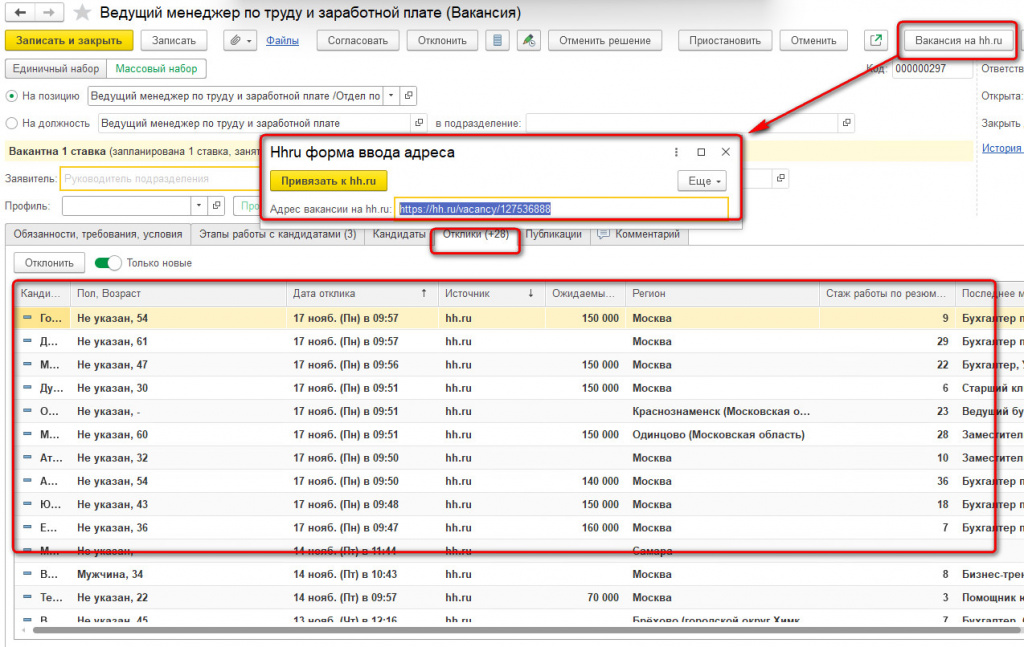Screen dimensions: 1024x647
Task: Select the 'На должность' radio button
Action: (12, 123)
